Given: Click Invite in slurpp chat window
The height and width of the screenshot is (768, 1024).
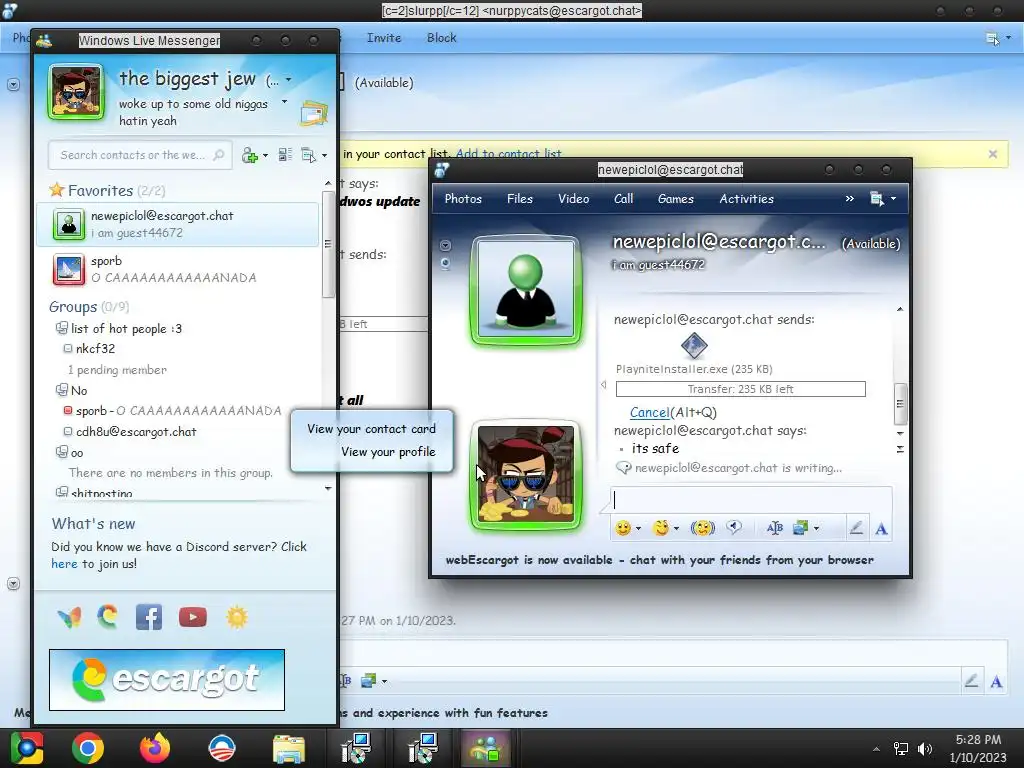Looking at the screenshot, I should point(384,38).
